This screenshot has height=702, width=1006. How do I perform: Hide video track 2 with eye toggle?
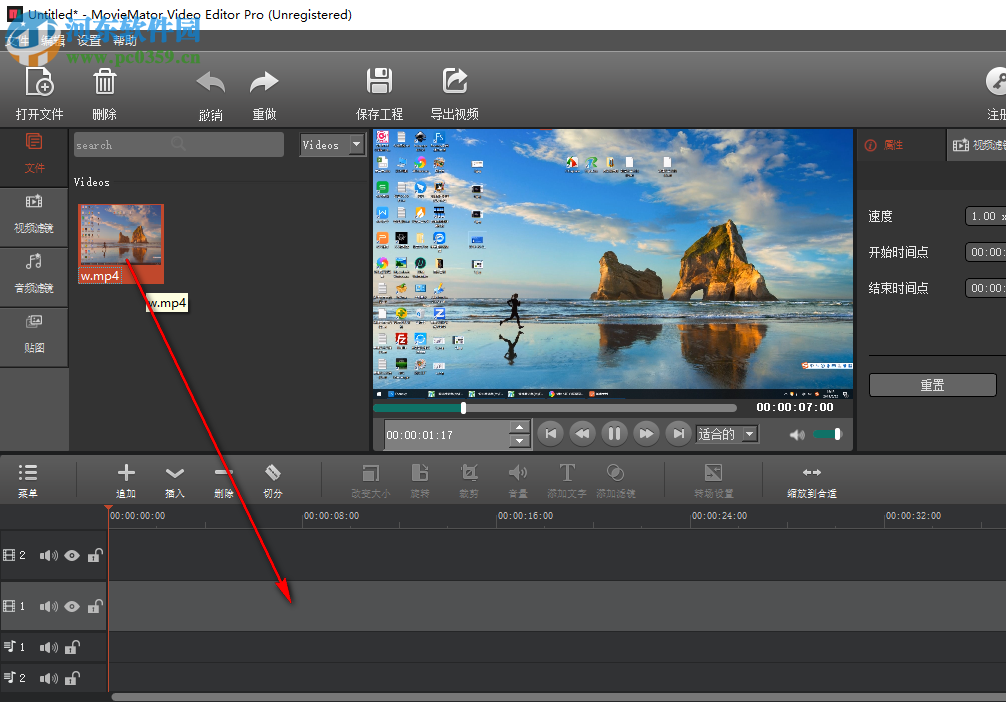click(x=72, y=555)
